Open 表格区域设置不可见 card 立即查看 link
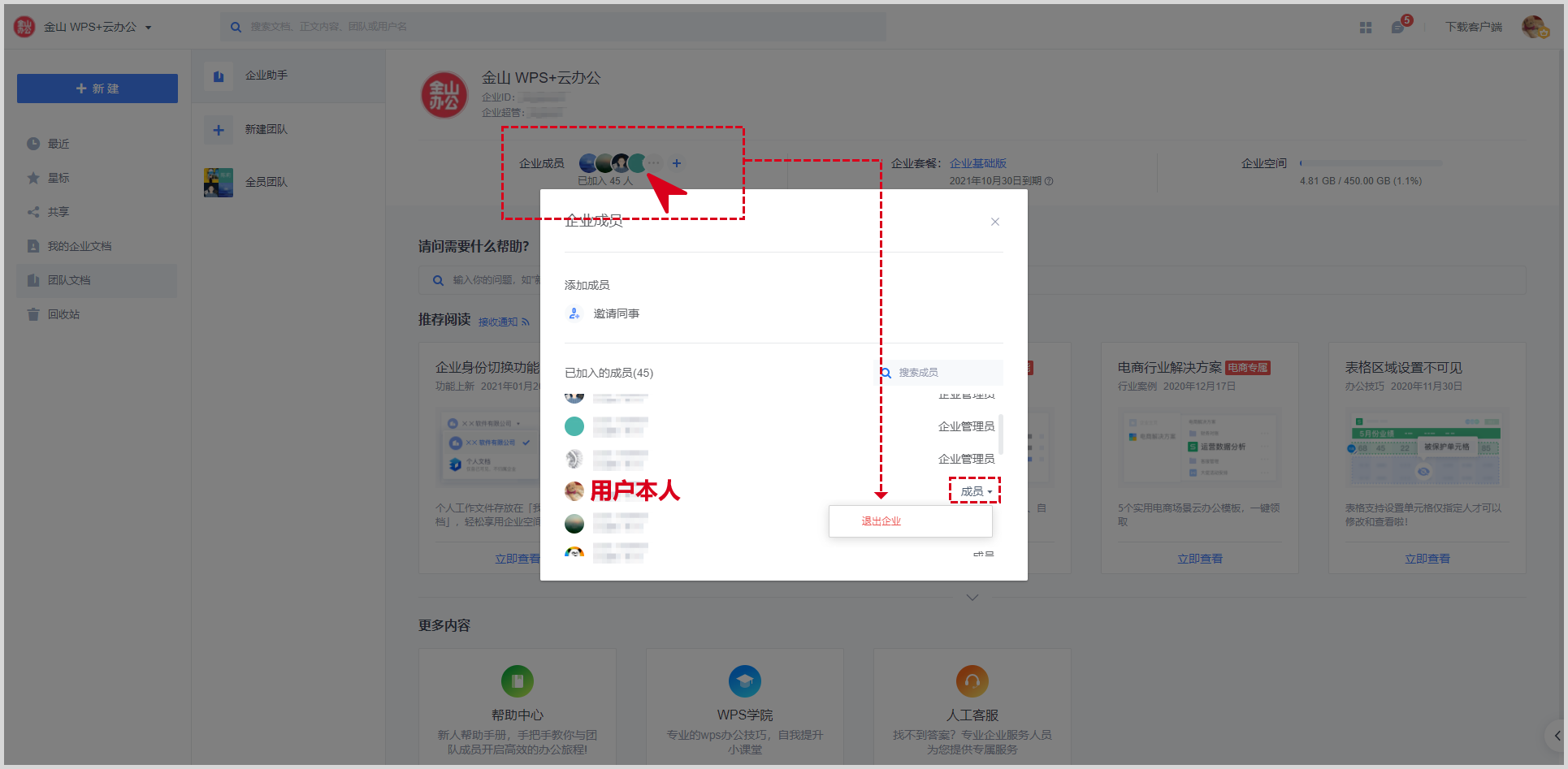This screenshot has height=769, width=1568. click(1427, 559)
